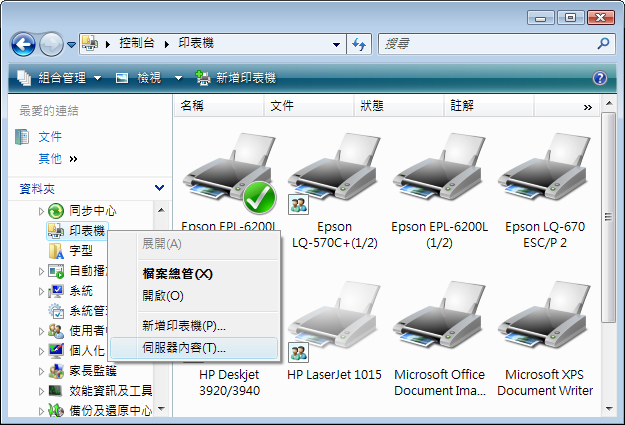625x425 pixels.
Task: Select the Epson EPL-6200L (1/2) printer icon
Action: point(439,169)
